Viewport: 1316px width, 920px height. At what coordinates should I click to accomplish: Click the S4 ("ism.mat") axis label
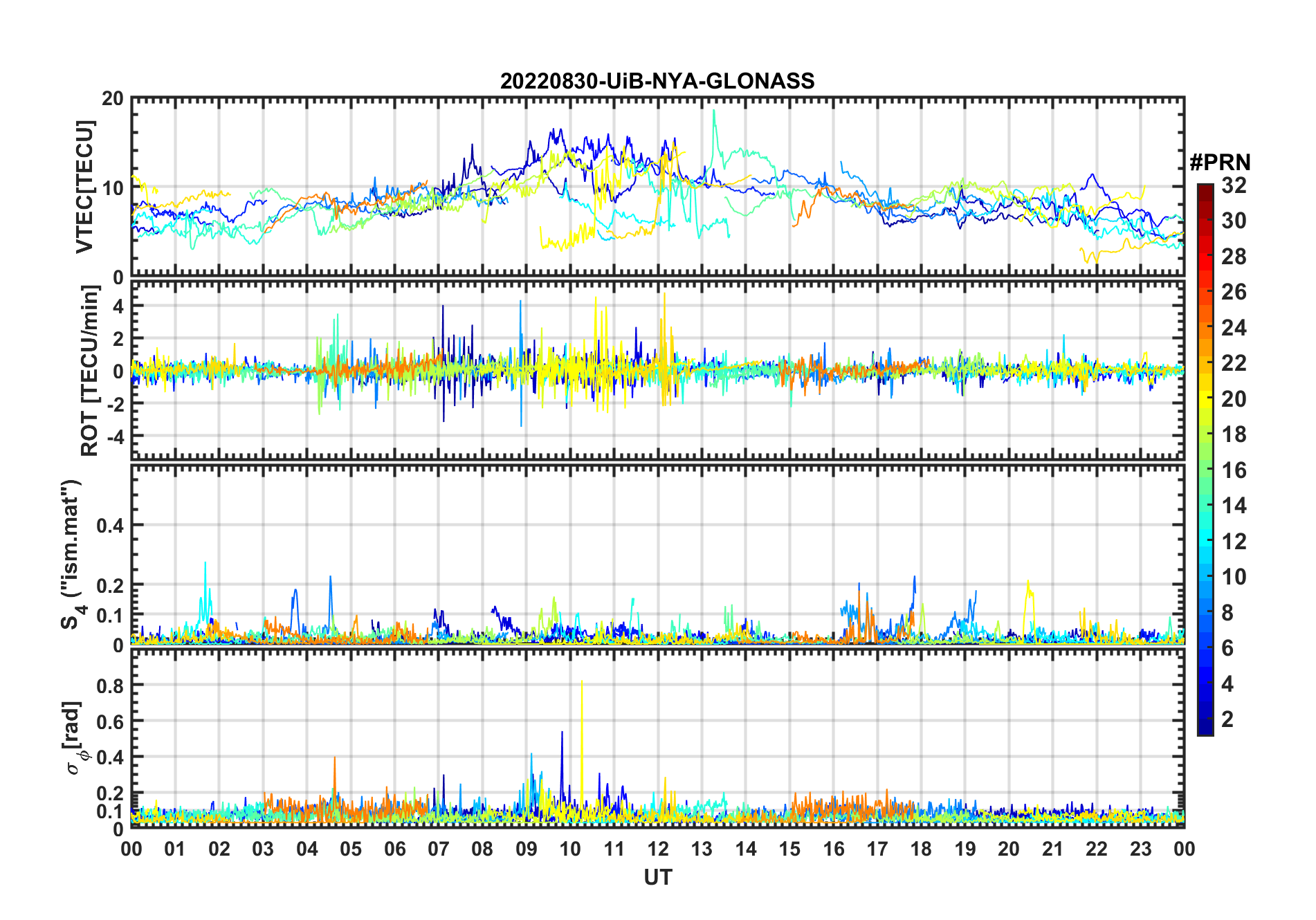(x=72, y=554)
